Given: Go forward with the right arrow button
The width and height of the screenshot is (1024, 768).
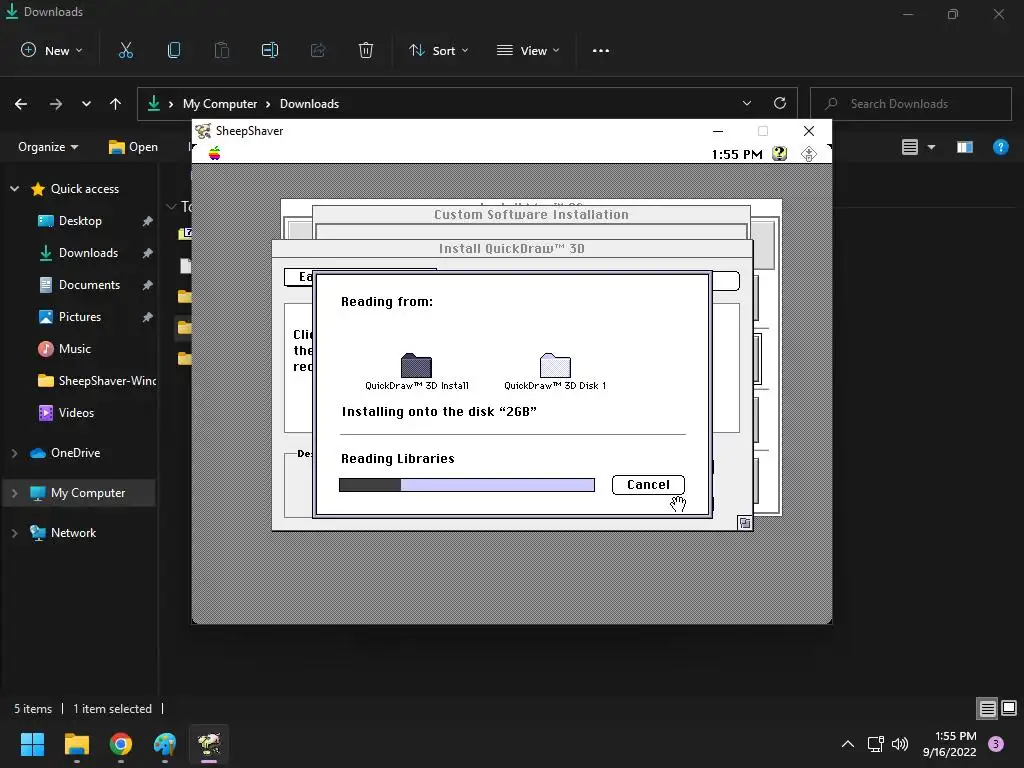Looking at the screenshot, I should pyautogui.click(x=56, y=104).
